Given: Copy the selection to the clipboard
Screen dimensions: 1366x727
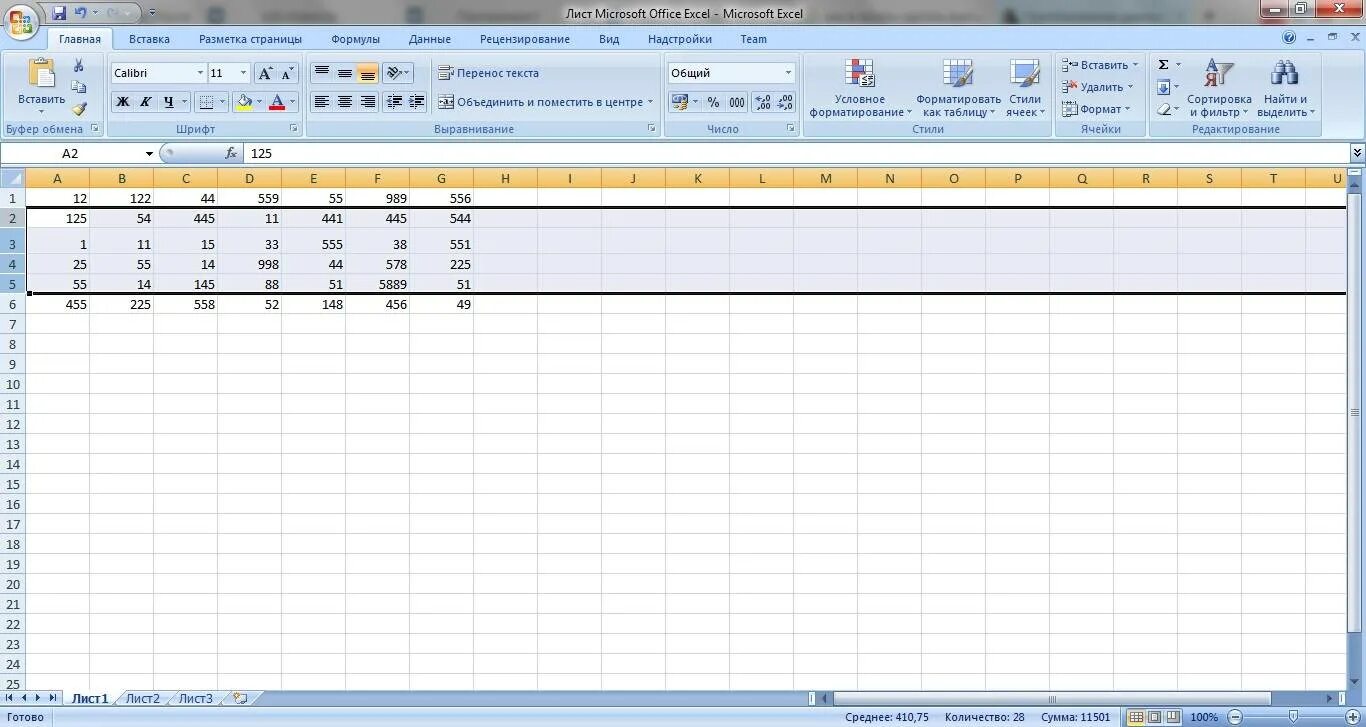Looking at the screenshot, I should pos(79,88).
